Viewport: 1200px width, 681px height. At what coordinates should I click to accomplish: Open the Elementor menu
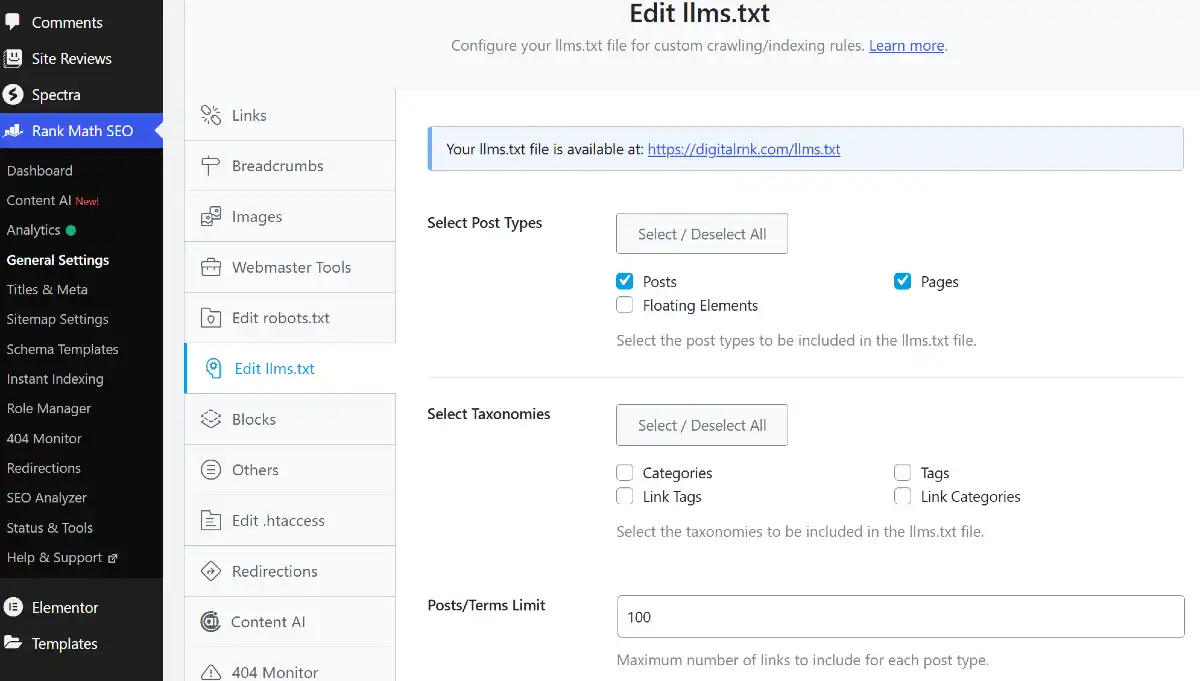click(64, 607)
